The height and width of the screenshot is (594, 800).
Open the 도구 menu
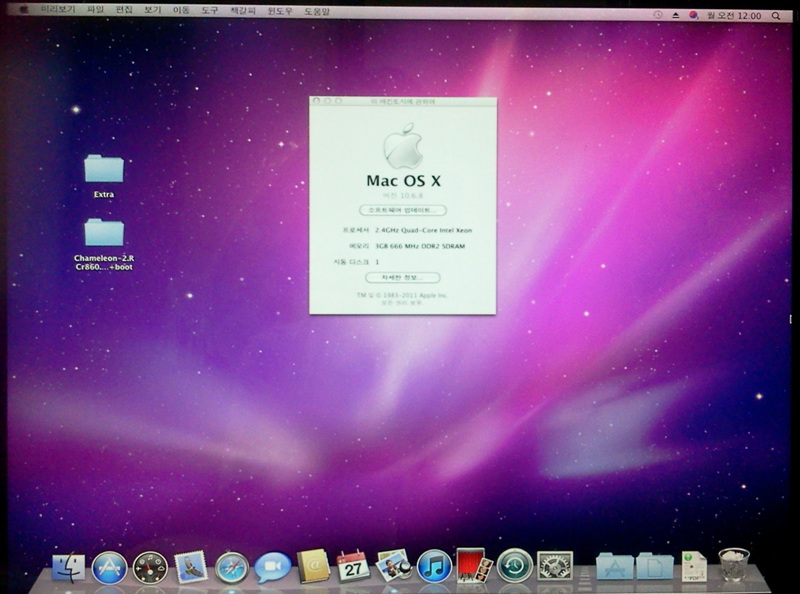pyautogui.click(x=210, y=10)
